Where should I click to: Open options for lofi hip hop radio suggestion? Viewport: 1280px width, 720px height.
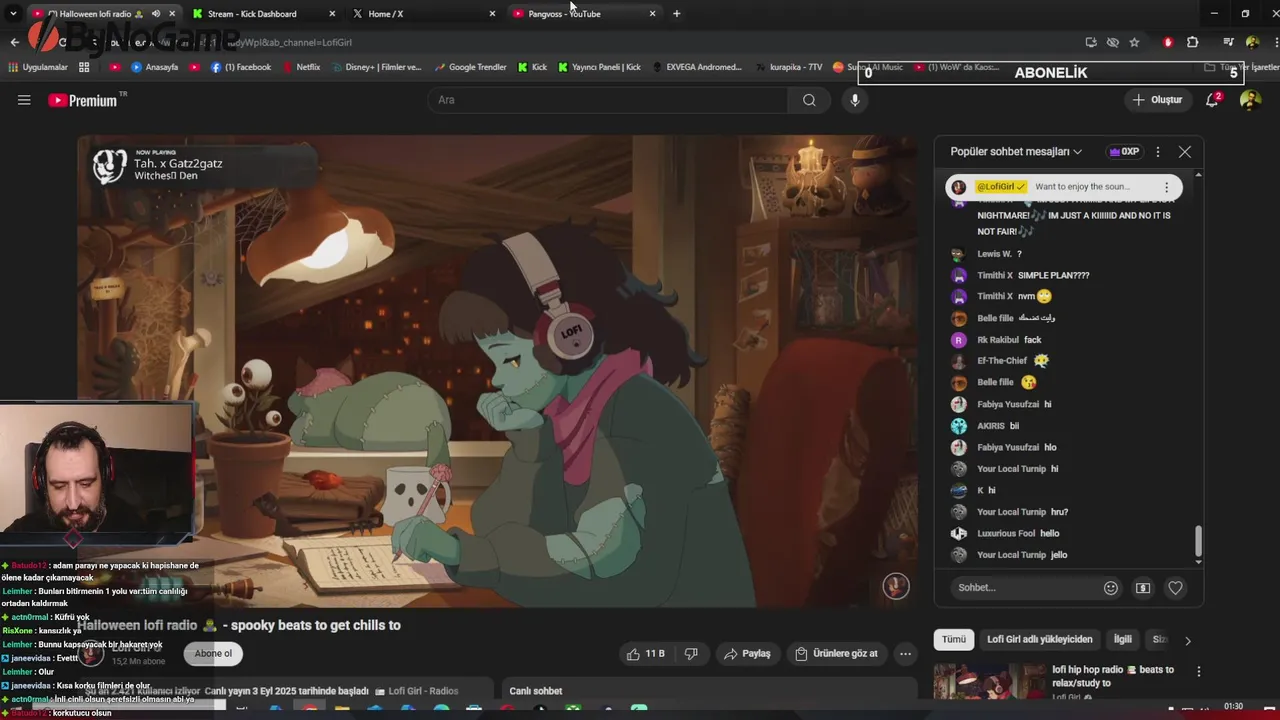(1198, 671)
